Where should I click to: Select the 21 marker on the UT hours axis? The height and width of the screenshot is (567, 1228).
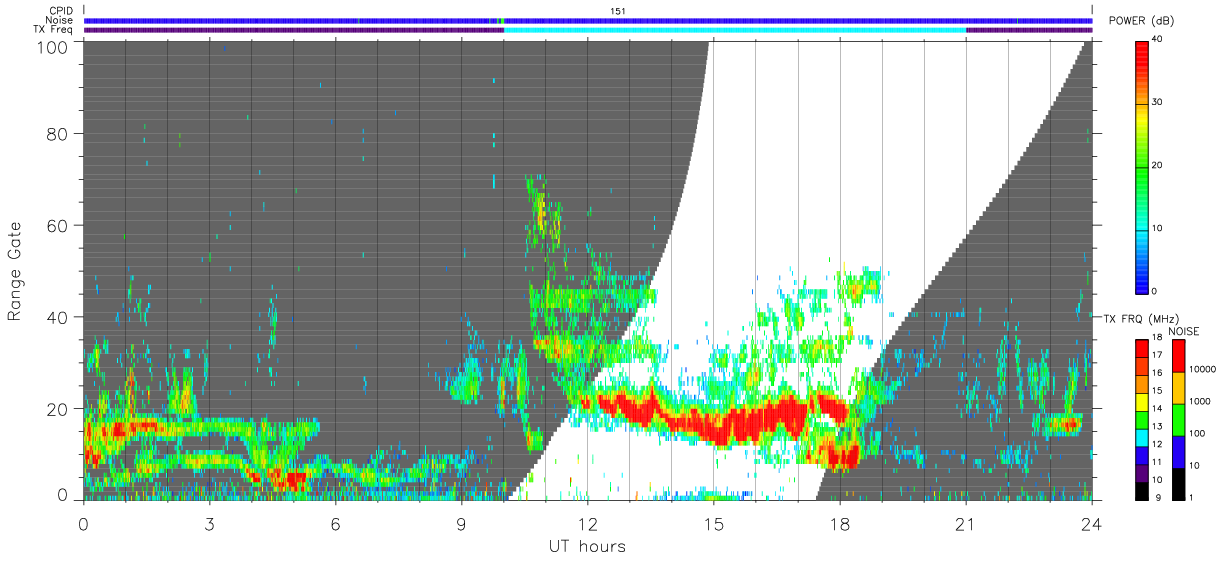(x=965, y=523)
